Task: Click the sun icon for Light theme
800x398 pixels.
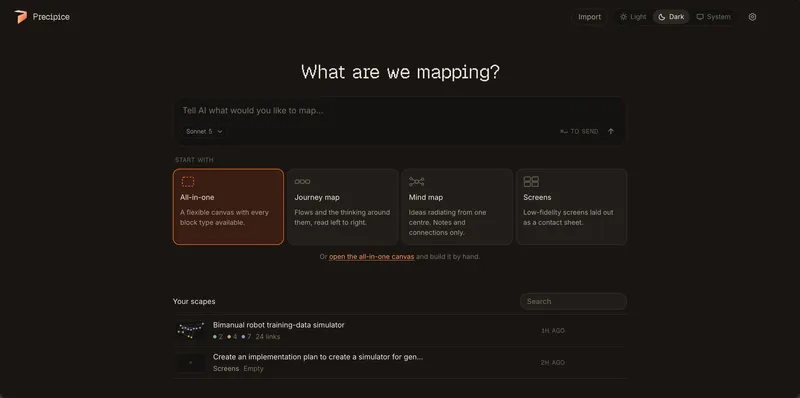Action: pos(623,17)
